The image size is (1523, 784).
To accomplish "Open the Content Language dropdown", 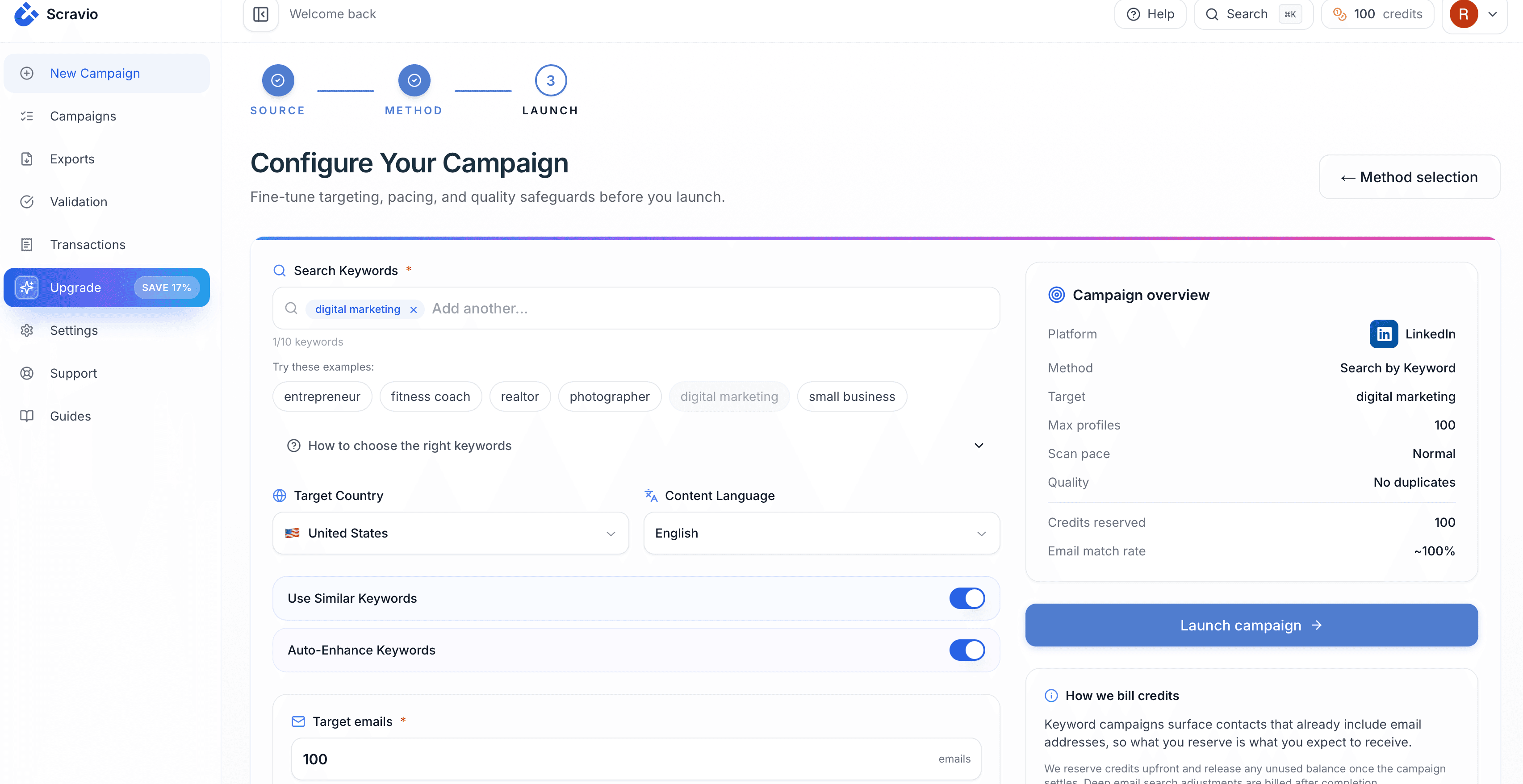I will [821, 533].
